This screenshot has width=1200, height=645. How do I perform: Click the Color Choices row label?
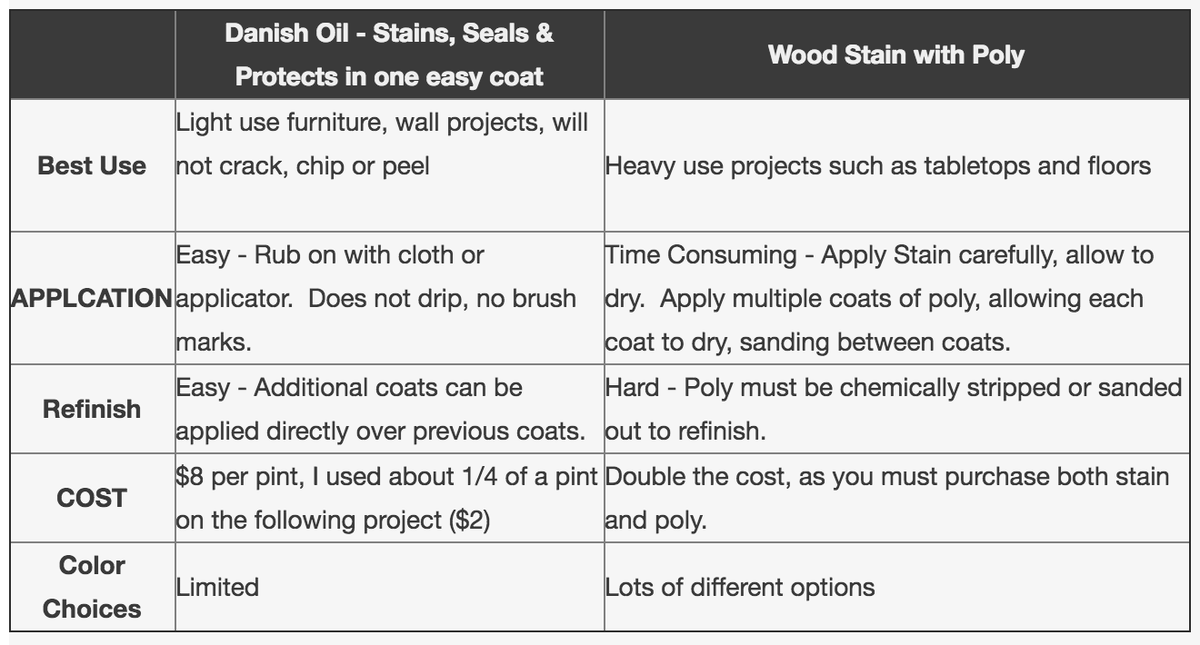pos(92,587)
